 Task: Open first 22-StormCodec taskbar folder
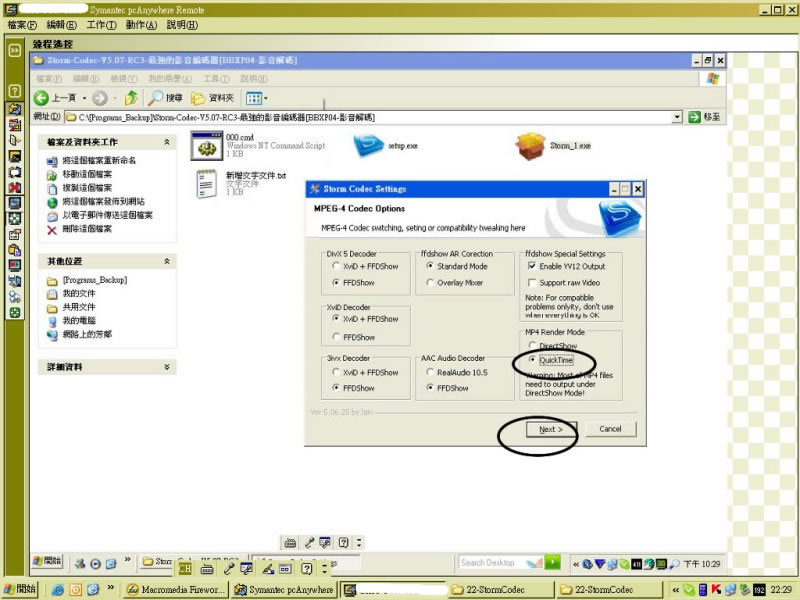pos(501,589)
